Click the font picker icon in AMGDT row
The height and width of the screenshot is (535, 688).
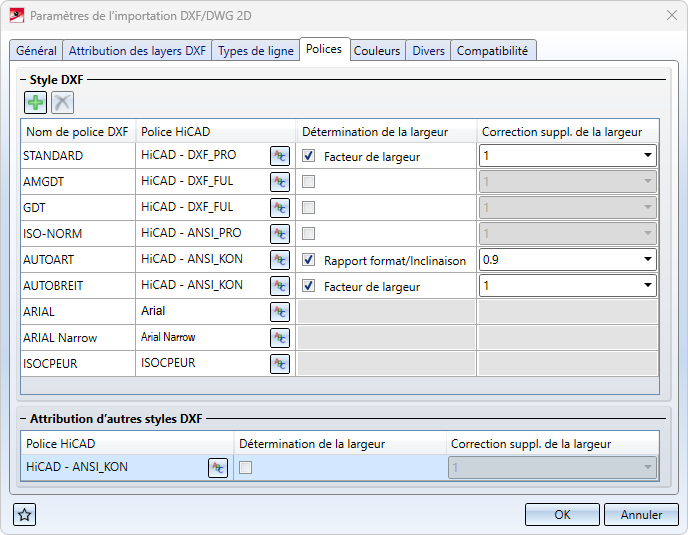coord(280,182)
